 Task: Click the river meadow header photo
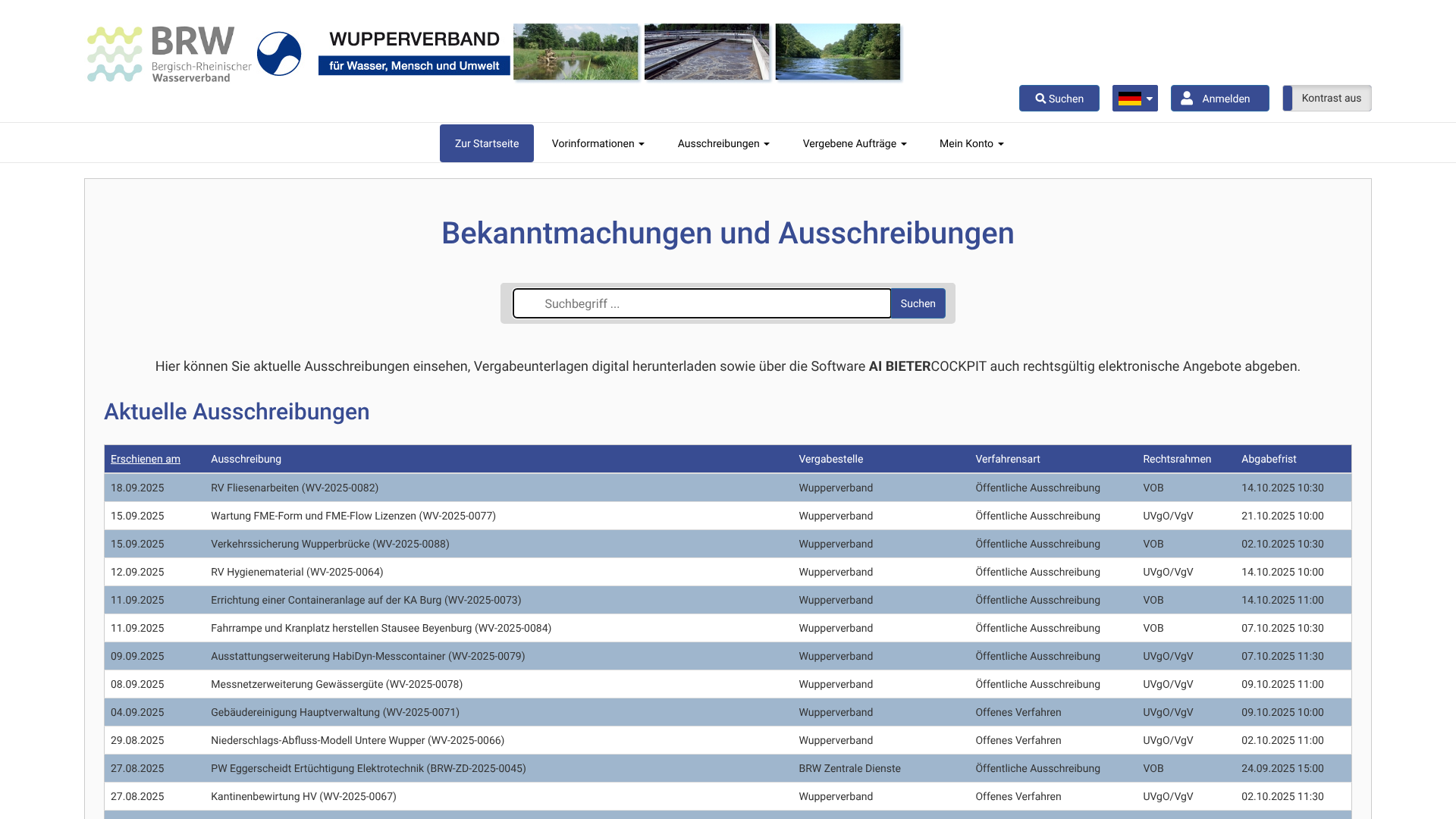pyautogui.click(x=576, y=52)
